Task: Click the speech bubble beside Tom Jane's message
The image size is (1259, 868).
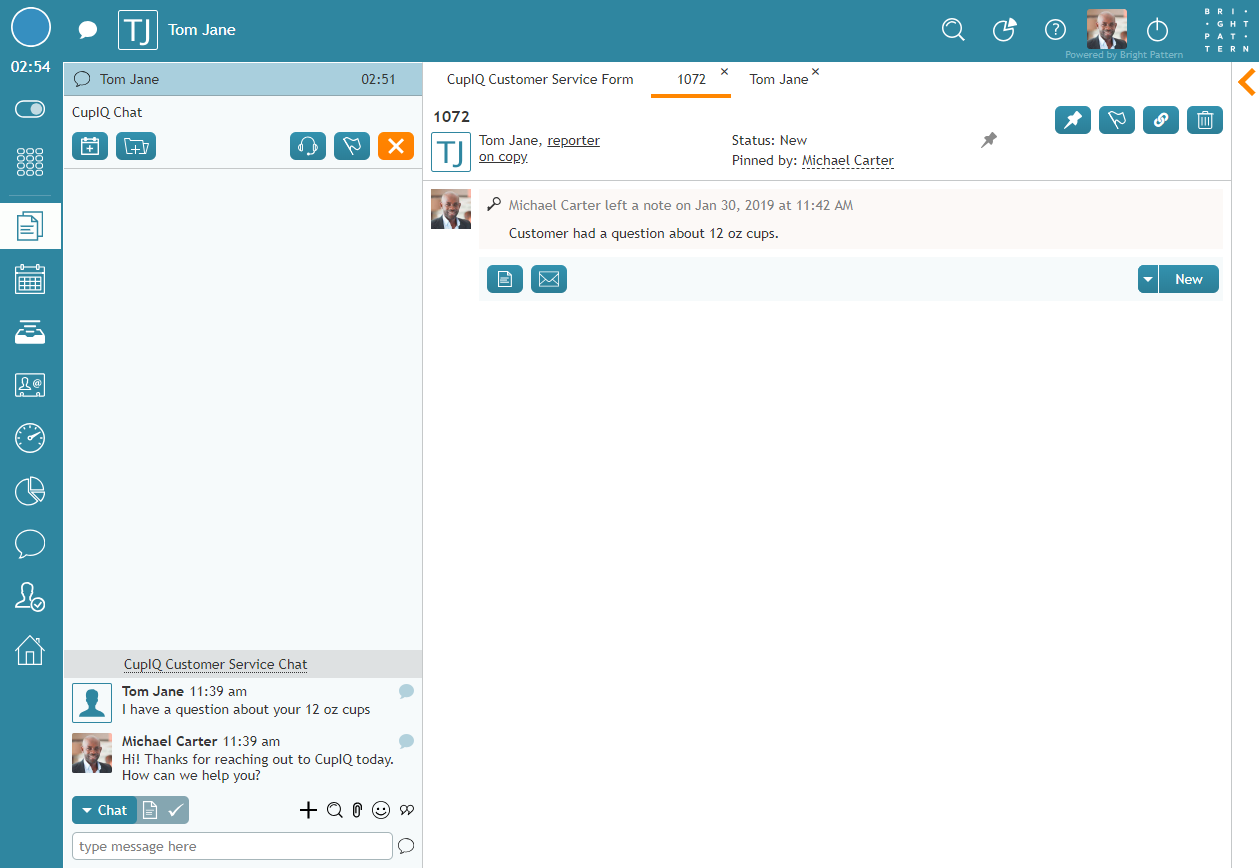Action: pyautogui.click(x=406, y=691)
